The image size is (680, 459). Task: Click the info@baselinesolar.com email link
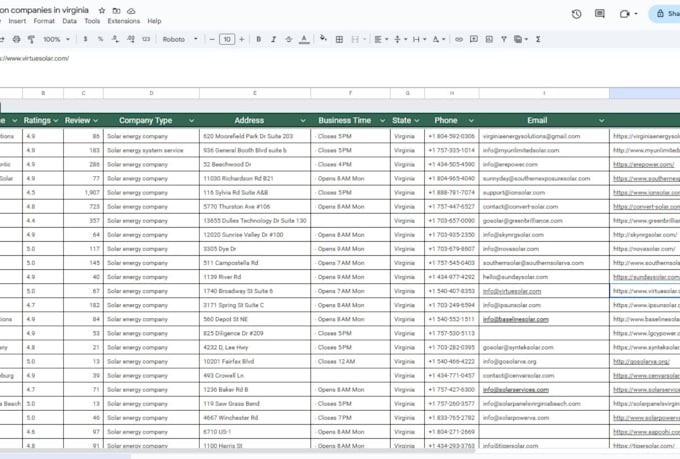(516, 319)
